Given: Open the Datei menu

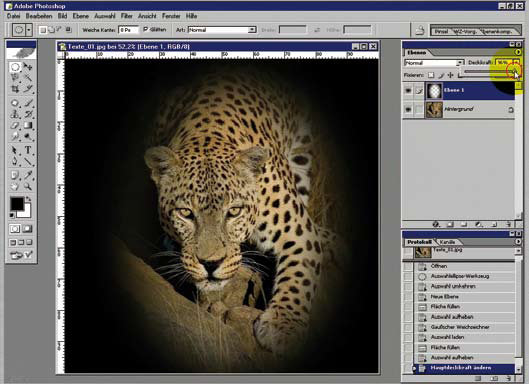Looking at the screenshot, I should click(13, 16).
